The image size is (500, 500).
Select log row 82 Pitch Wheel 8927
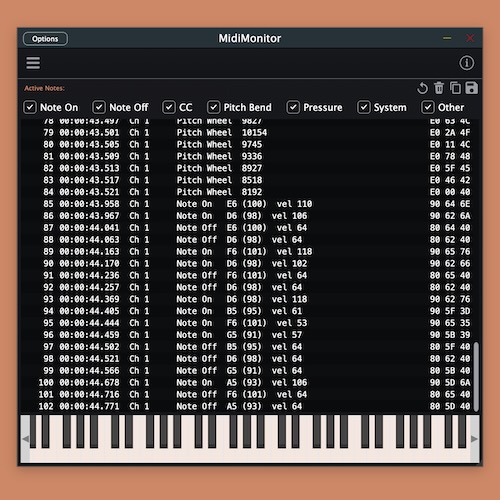248,168
